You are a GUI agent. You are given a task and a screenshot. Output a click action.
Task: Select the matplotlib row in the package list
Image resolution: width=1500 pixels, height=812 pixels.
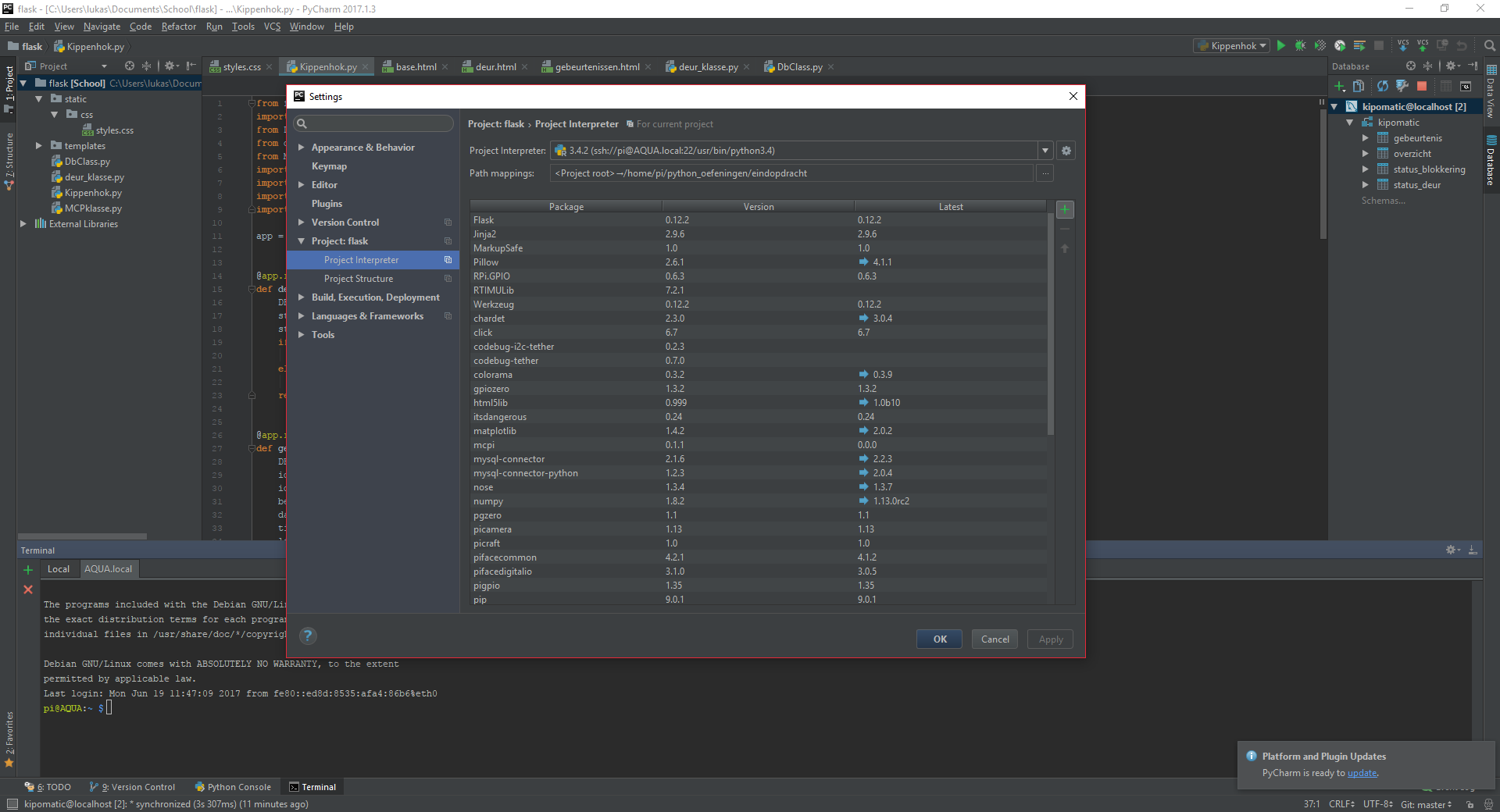tap(759, 431)
